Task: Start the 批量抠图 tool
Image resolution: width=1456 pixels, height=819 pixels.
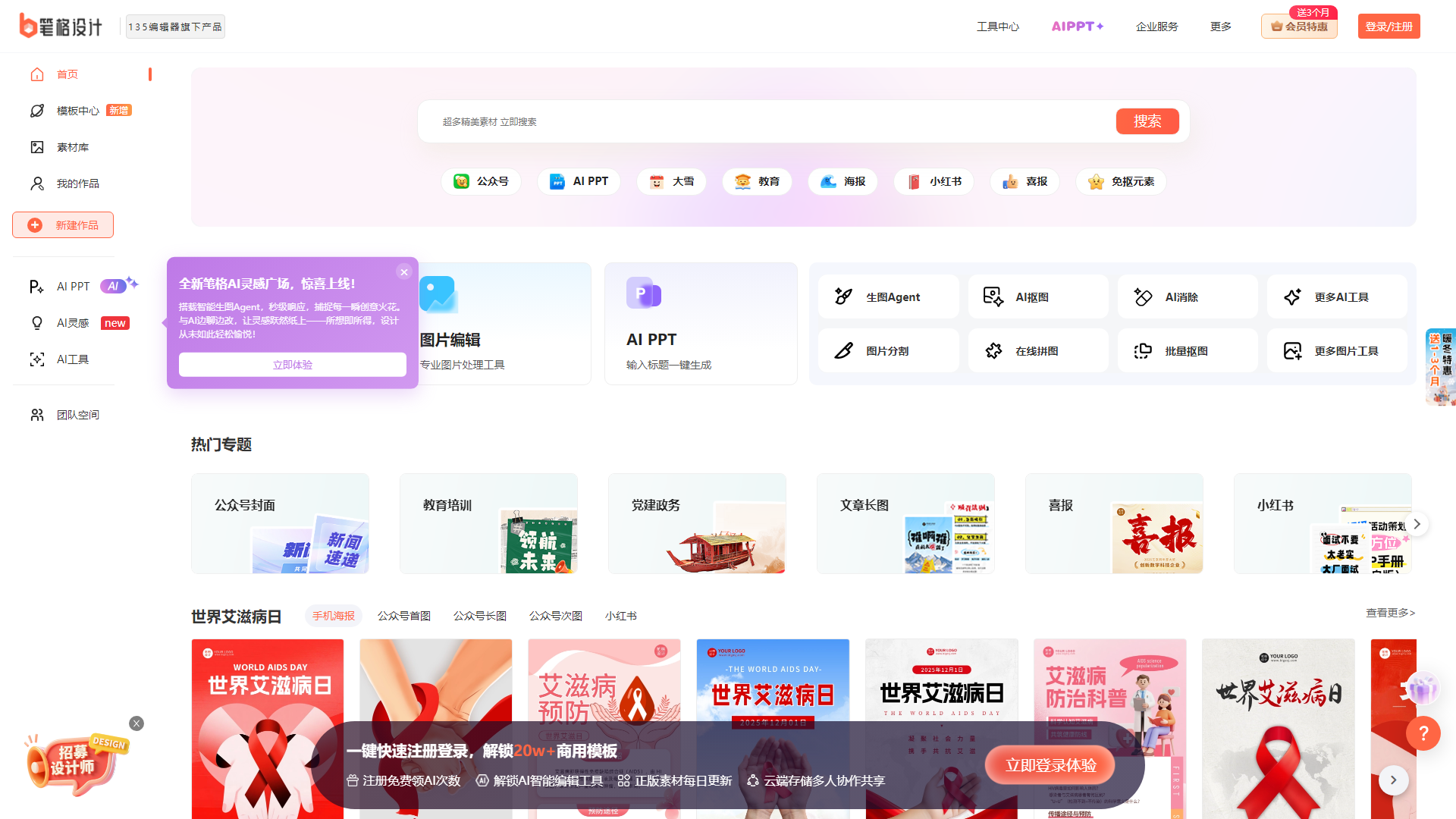Action: click(x=1187, y=350)
